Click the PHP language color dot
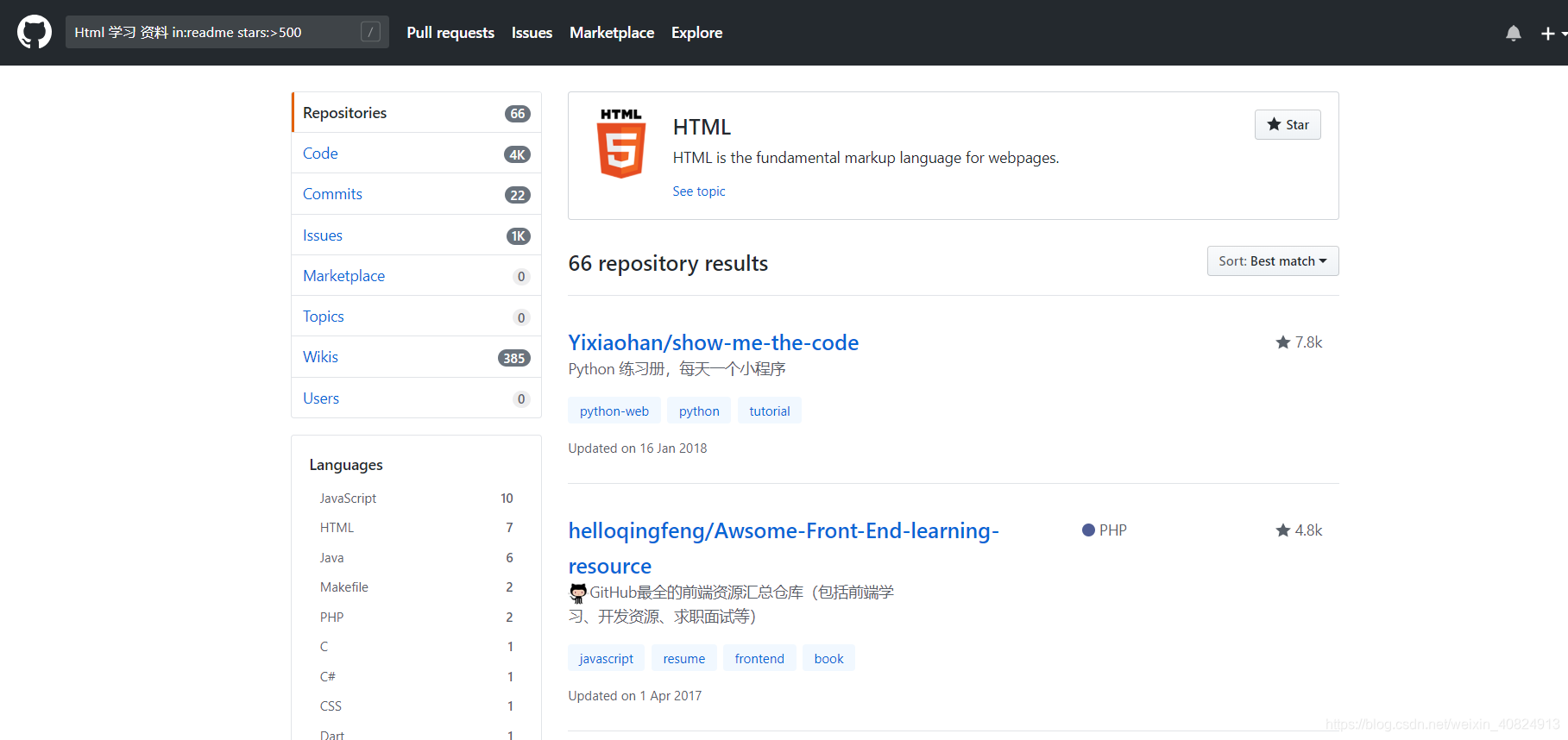Viewport: 1568px width, 740px height. 1088,530
